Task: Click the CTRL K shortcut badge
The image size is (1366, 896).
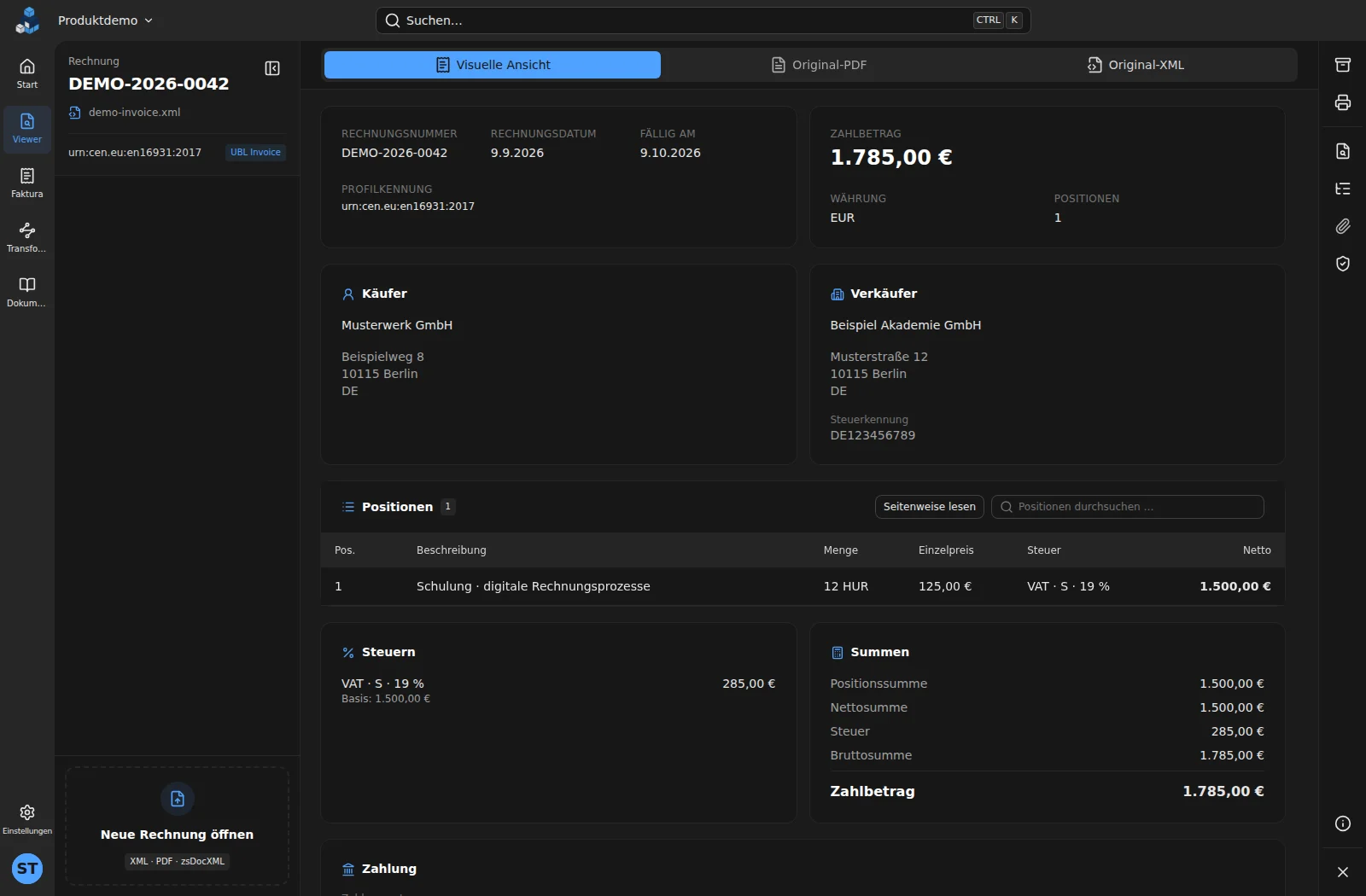Action: pyautogui.click(x=998, y=20)
